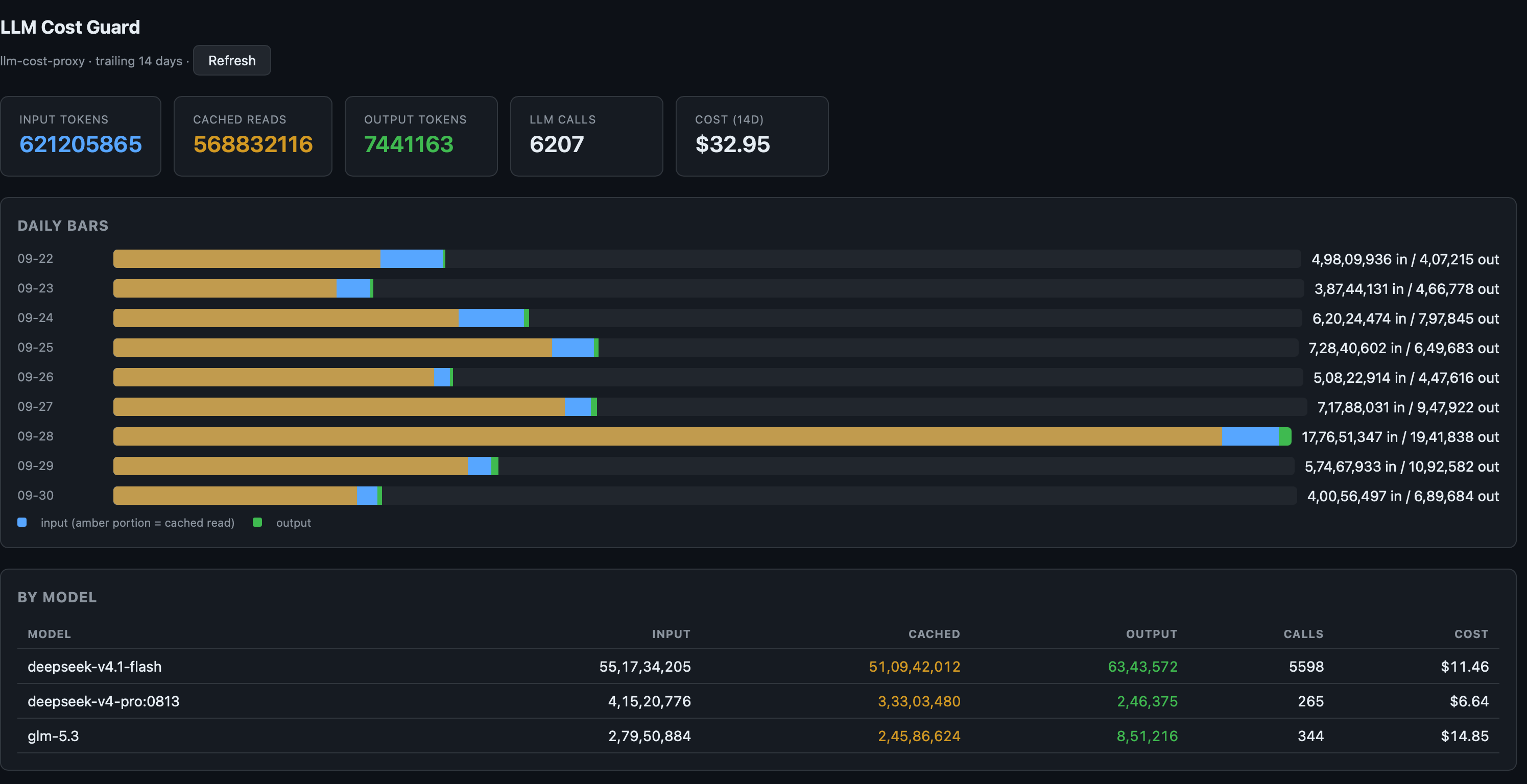Click 'llm-cost-proxy · trailing 14 days' subtitle
The width and height of the screenshot is (1527, 784).
[91, 61]
